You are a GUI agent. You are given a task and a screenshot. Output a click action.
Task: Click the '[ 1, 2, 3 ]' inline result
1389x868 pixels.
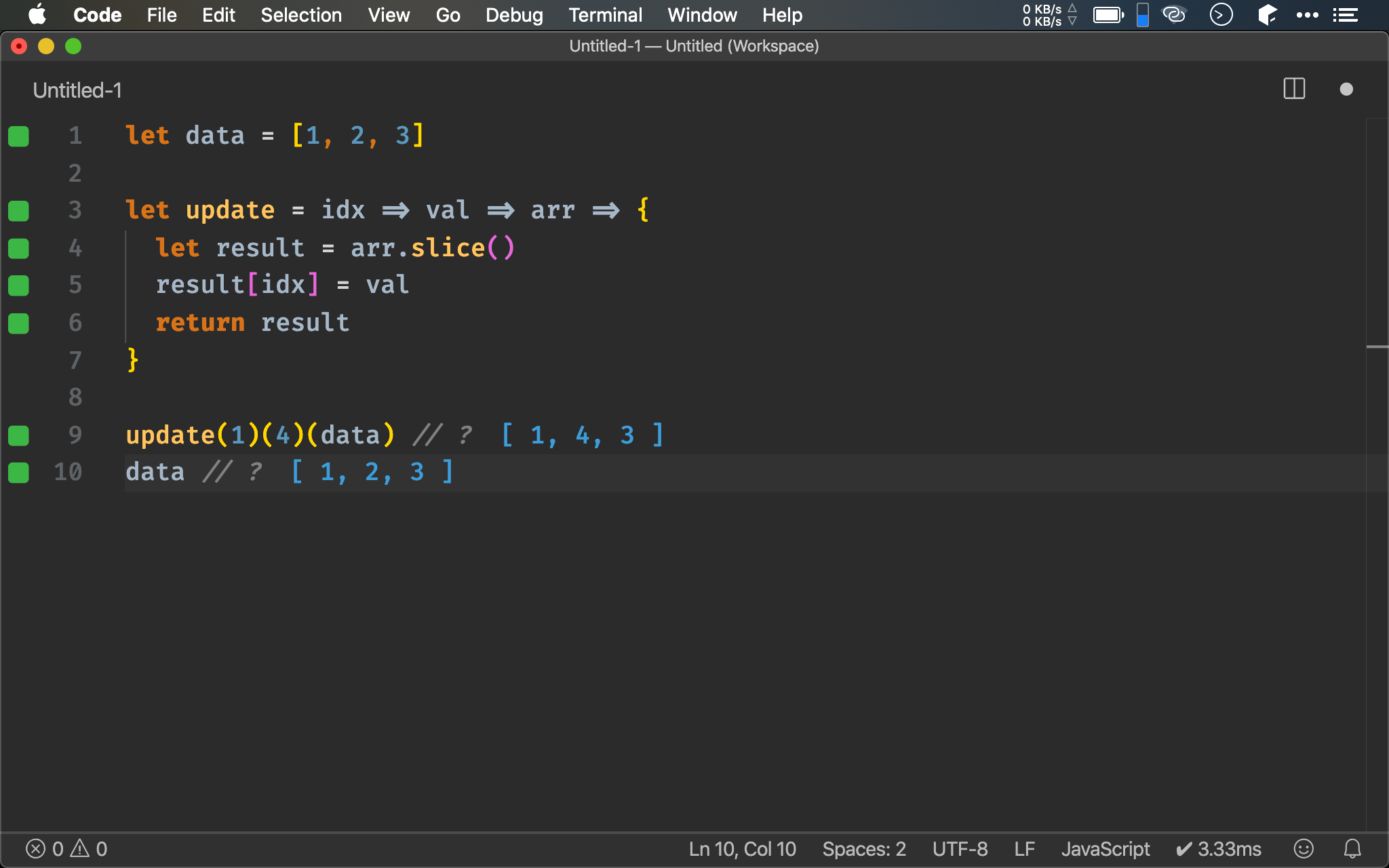point(372,472)
